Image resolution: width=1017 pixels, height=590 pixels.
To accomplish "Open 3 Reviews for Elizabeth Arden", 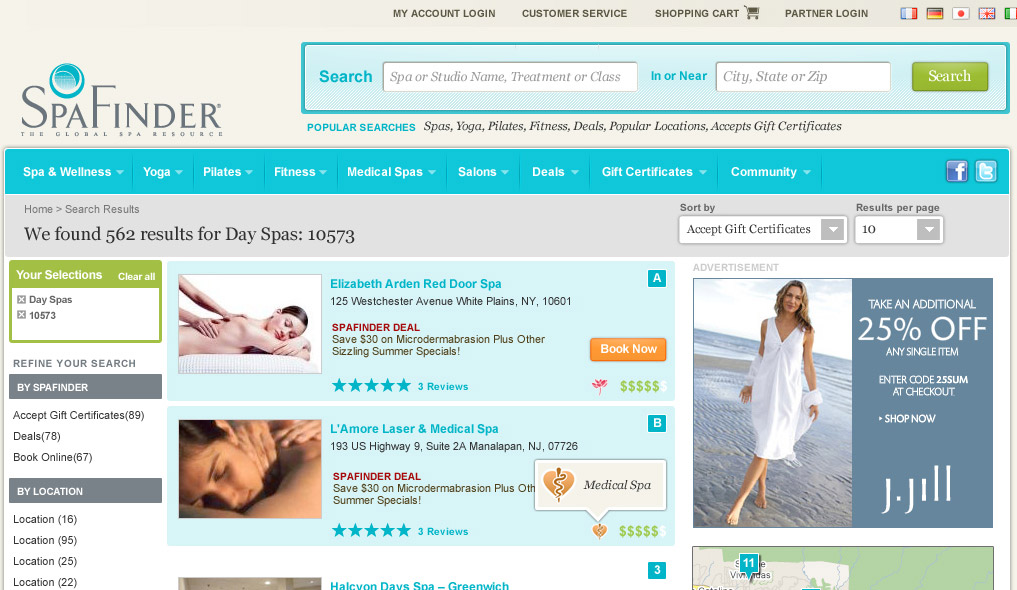I will (x=443, y=386).
